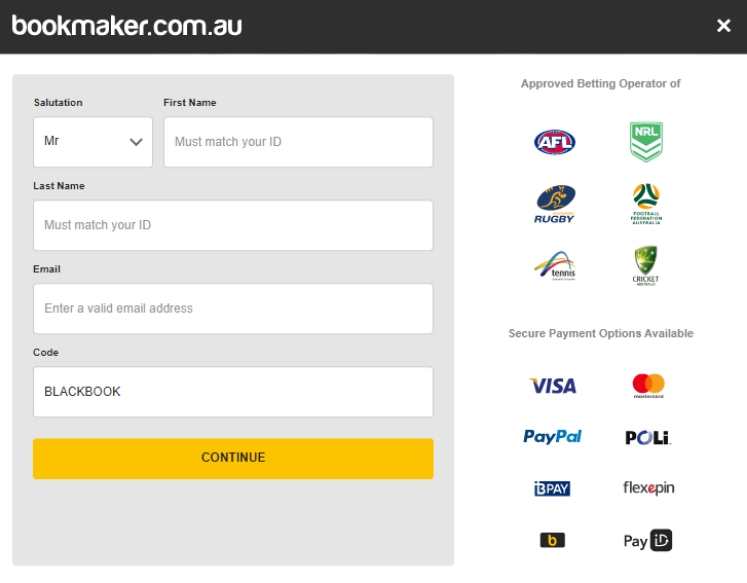
Task: Click the Mastercard payment icon
Action: [x=648, y=385]
